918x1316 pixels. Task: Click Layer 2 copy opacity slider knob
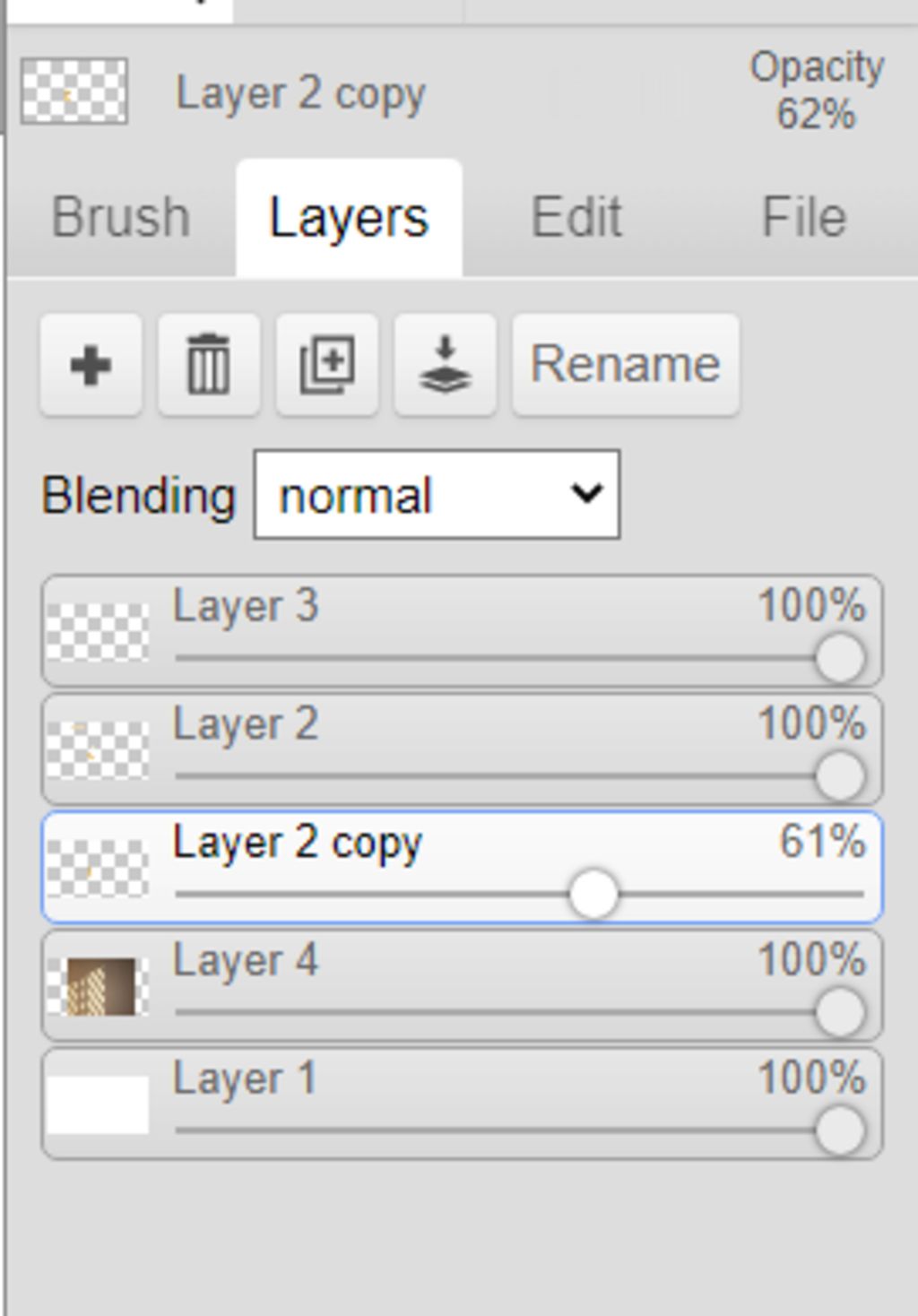593,894
